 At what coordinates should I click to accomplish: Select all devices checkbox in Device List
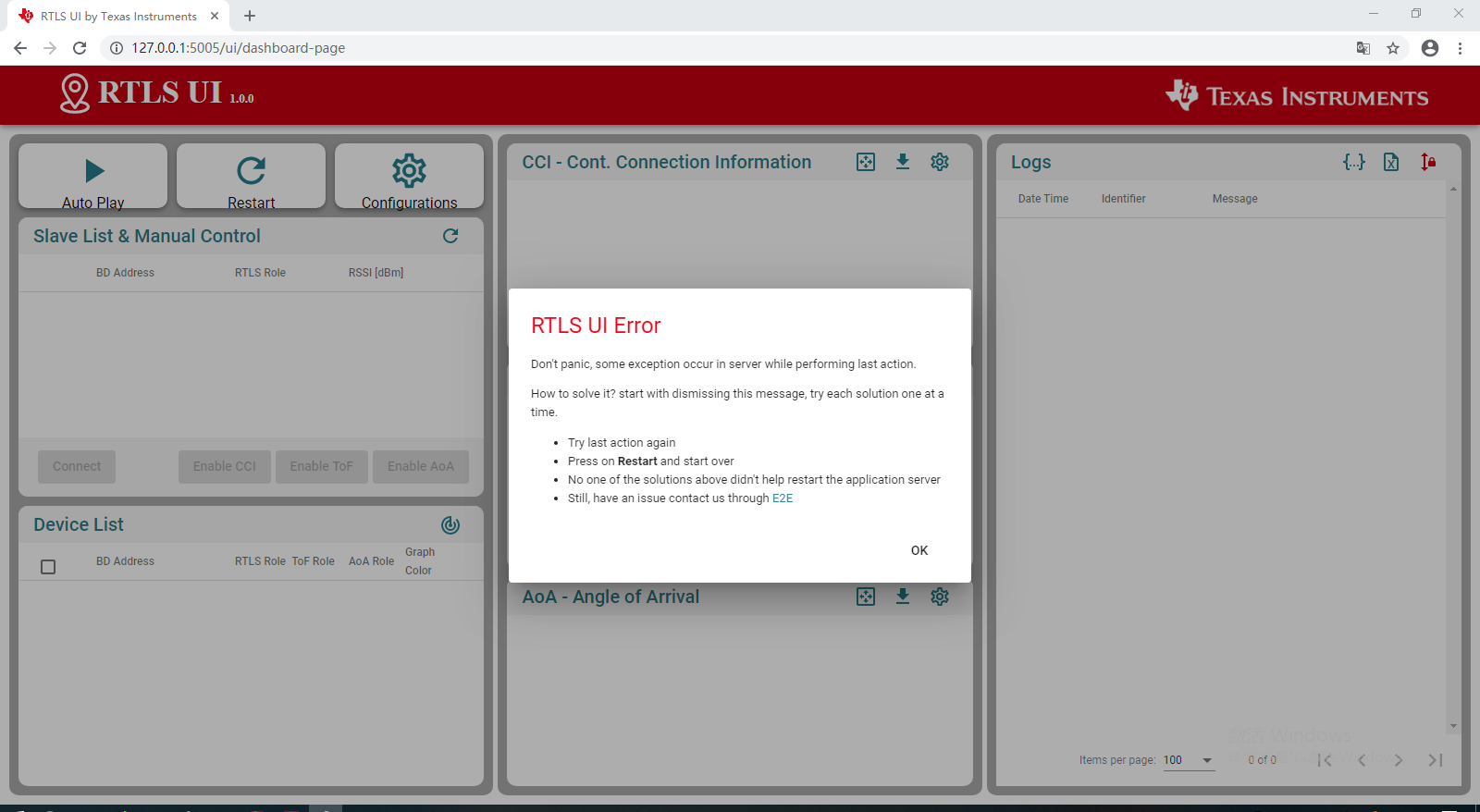pyautogui.click(x=48, y=567)
